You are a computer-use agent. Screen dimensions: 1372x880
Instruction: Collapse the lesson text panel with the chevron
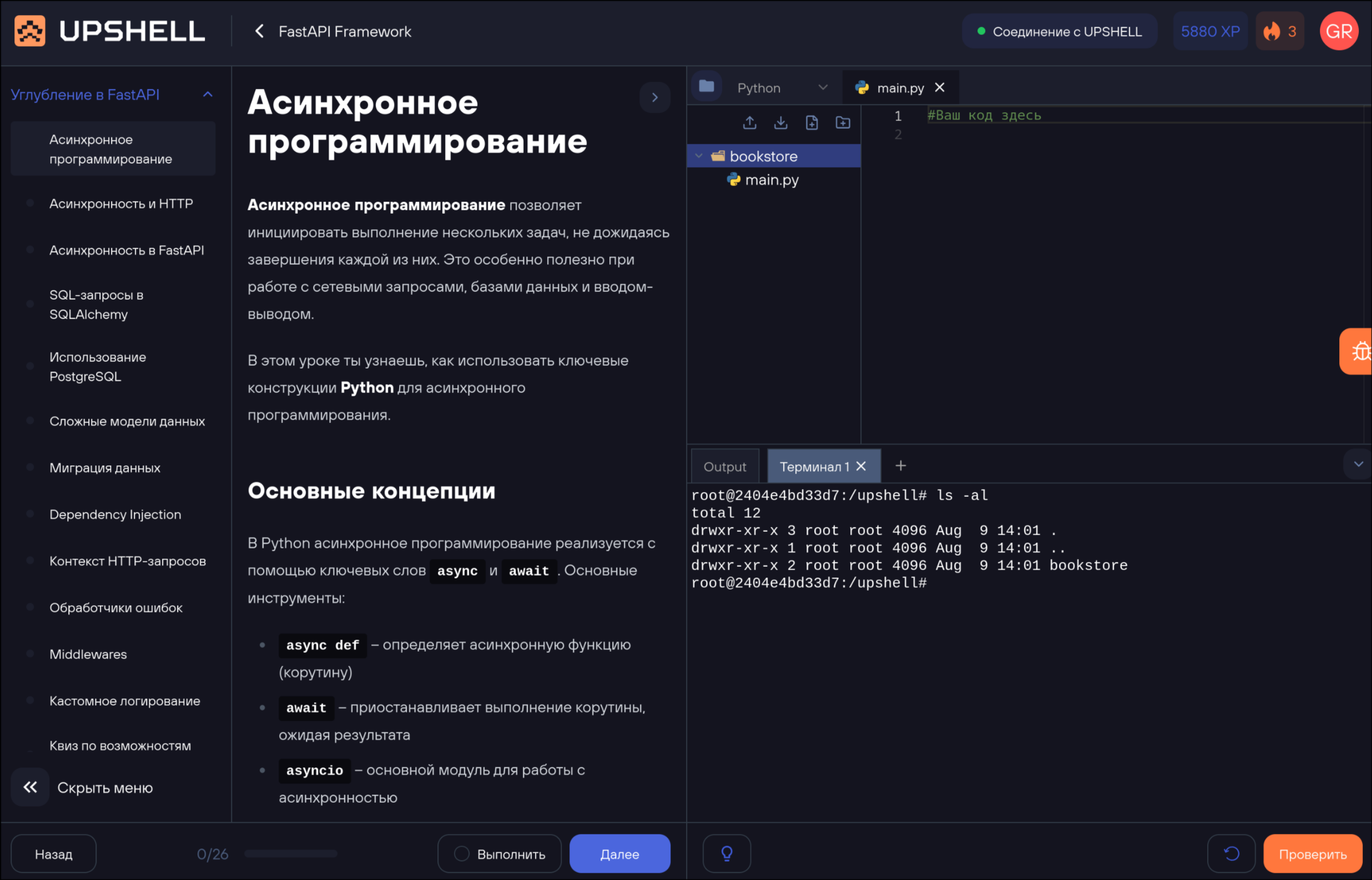[654, 98]
